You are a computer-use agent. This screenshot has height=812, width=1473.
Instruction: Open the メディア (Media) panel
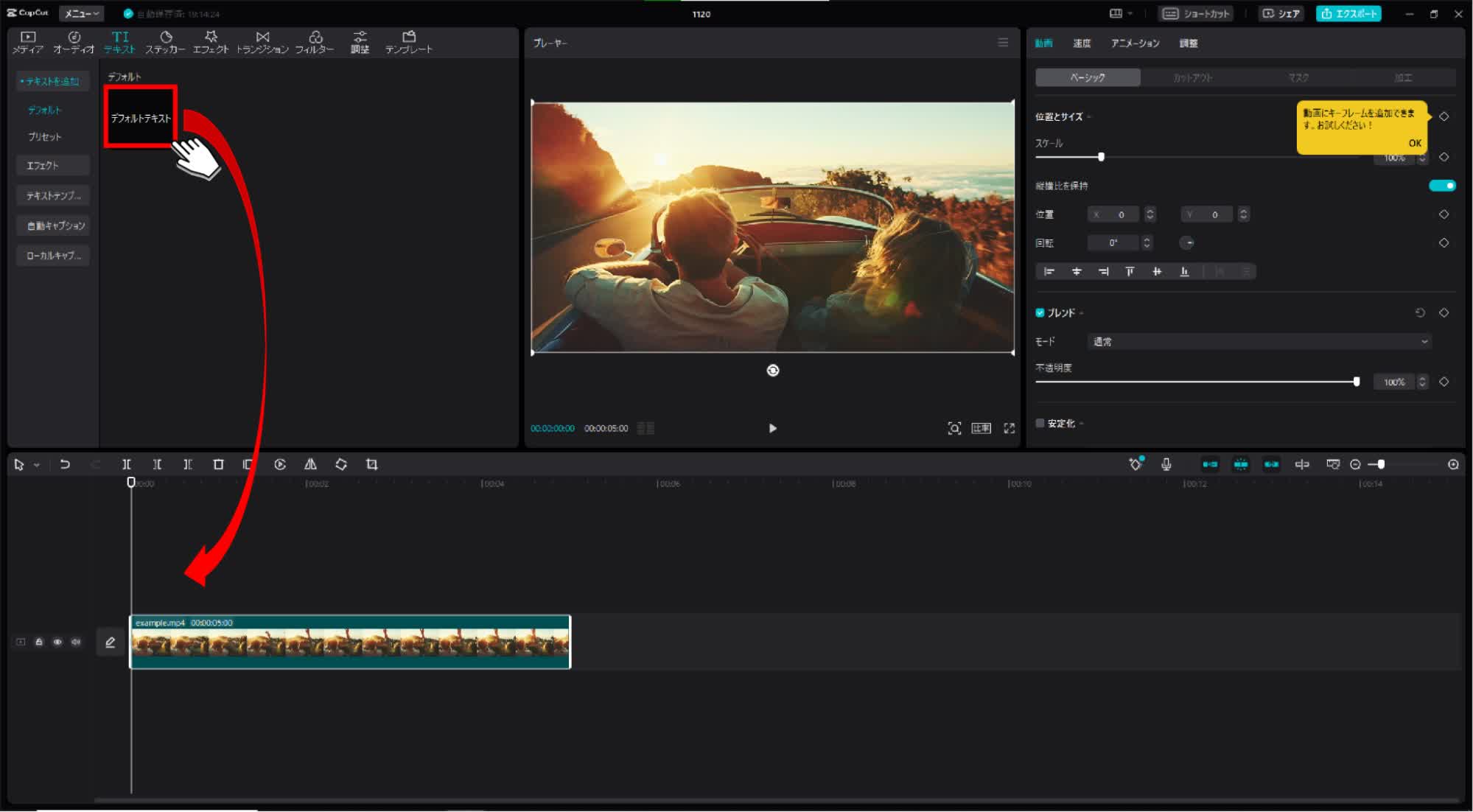(x=28, y=42)
